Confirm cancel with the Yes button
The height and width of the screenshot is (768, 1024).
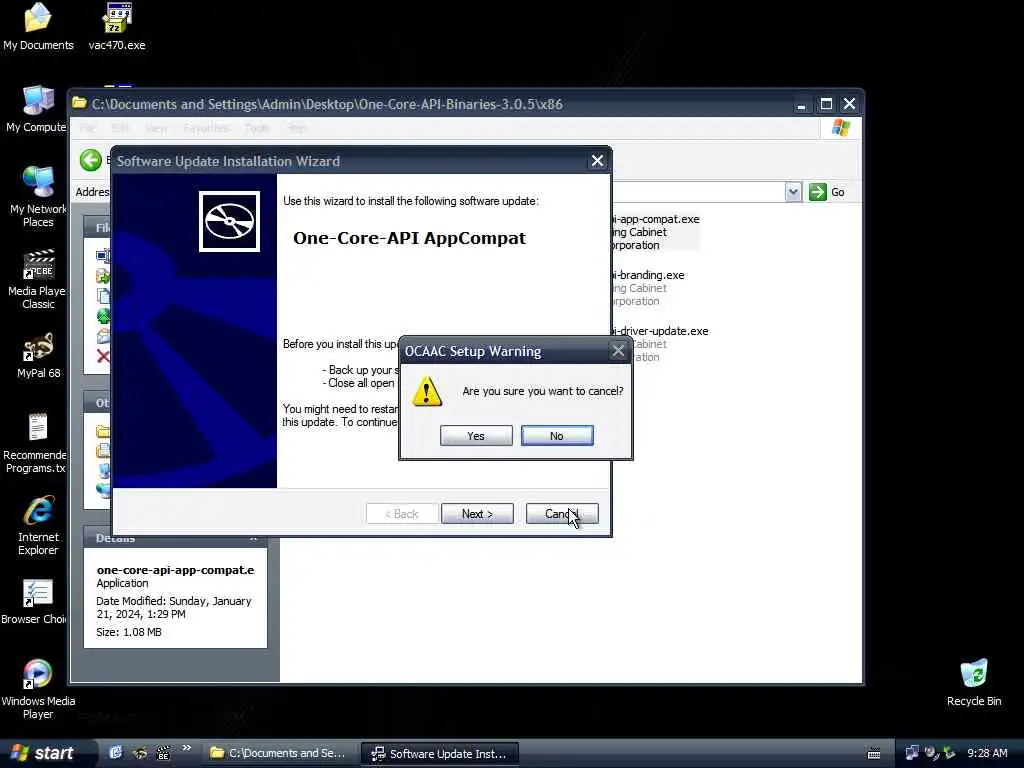[476, 436]
